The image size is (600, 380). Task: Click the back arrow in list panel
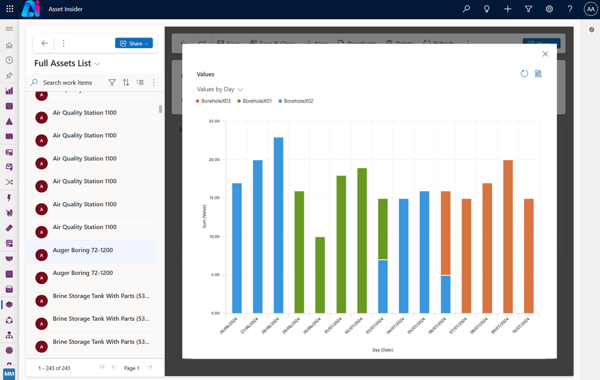point(45,43)
